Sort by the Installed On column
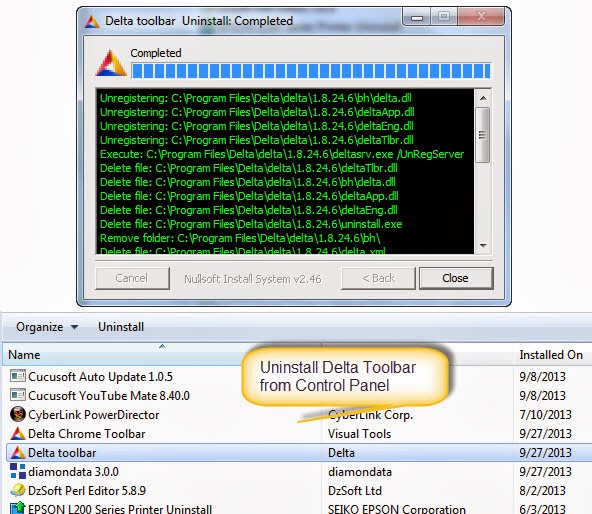Image resolution: width=592 pixels, height=514 pixels. pos(551,355)
